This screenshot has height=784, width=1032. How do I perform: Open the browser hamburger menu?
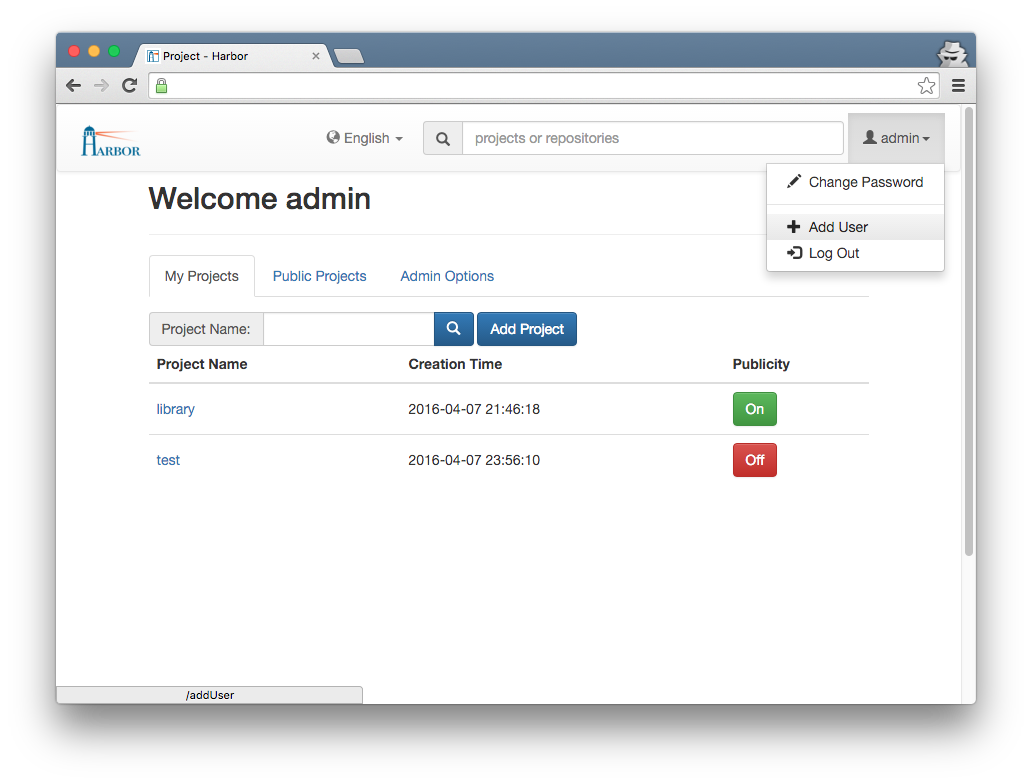(958, 86)
